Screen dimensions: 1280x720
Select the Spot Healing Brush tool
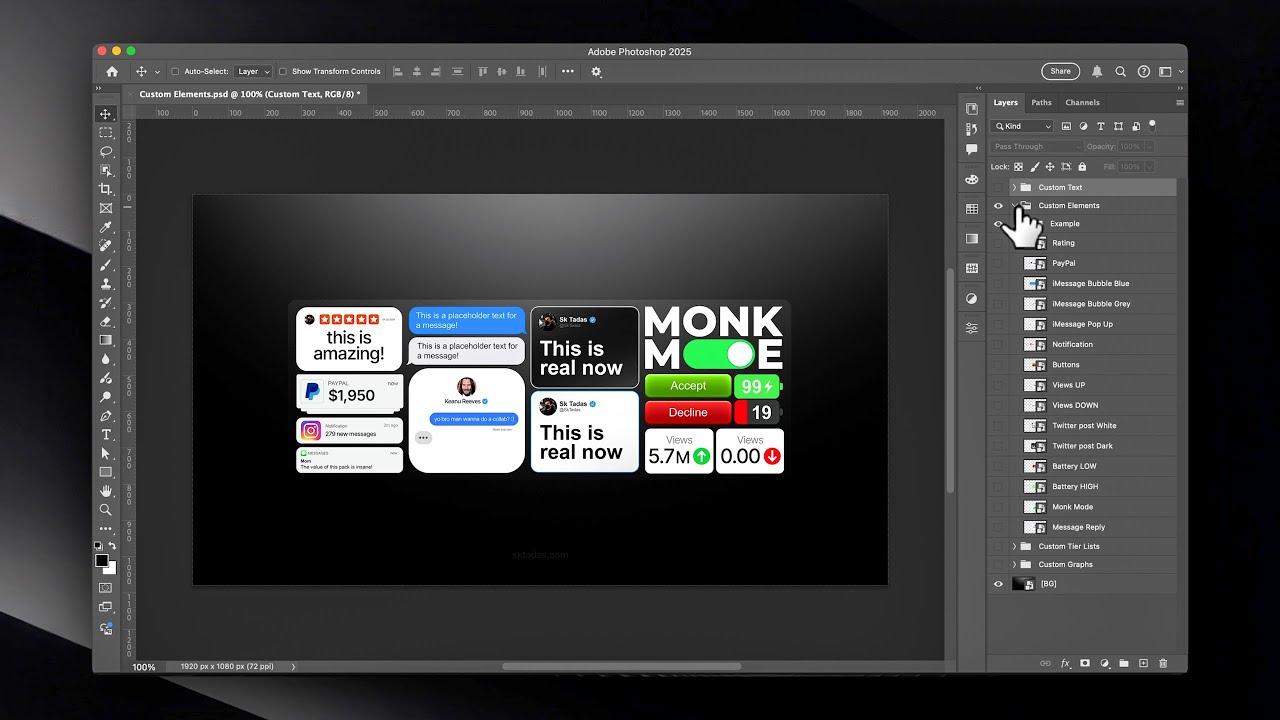(x=106, y=246)
